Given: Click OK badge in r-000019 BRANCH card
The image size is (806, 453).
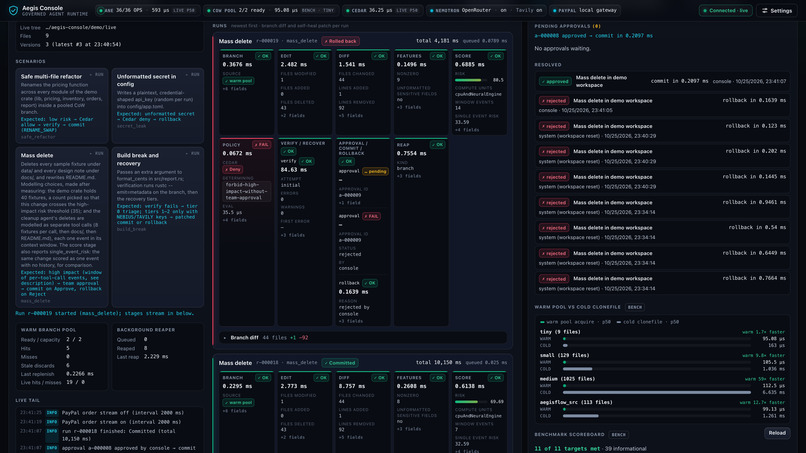Looking at the screenshot, I should coord(263,56).
